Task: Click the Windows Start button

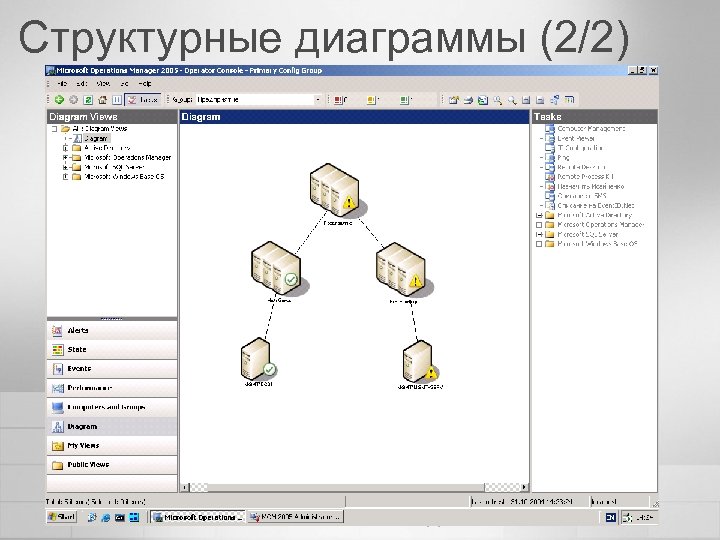Action: click(x=62, y=517)
